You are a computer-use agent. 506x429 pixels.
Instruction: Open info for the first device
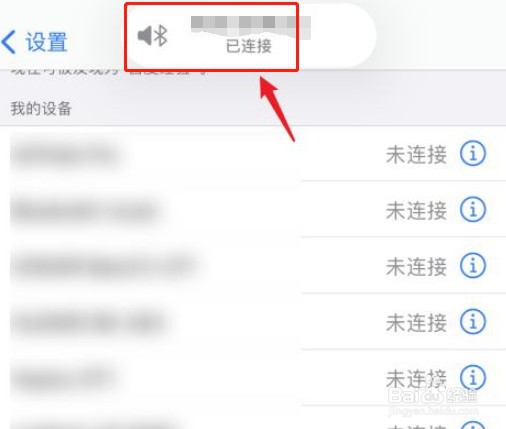(x=473, y=153)
